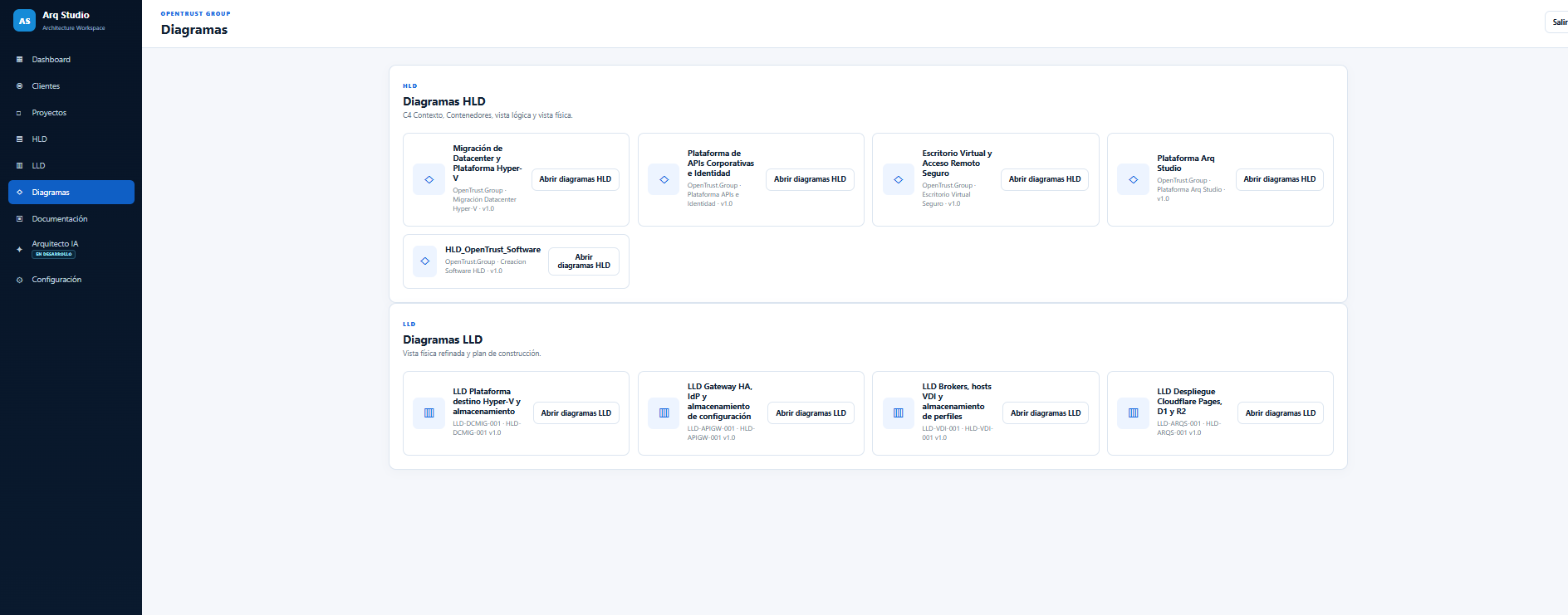
Task: Open Arquitecto IA from the sidebar
Action: click(x=71, y=249)
